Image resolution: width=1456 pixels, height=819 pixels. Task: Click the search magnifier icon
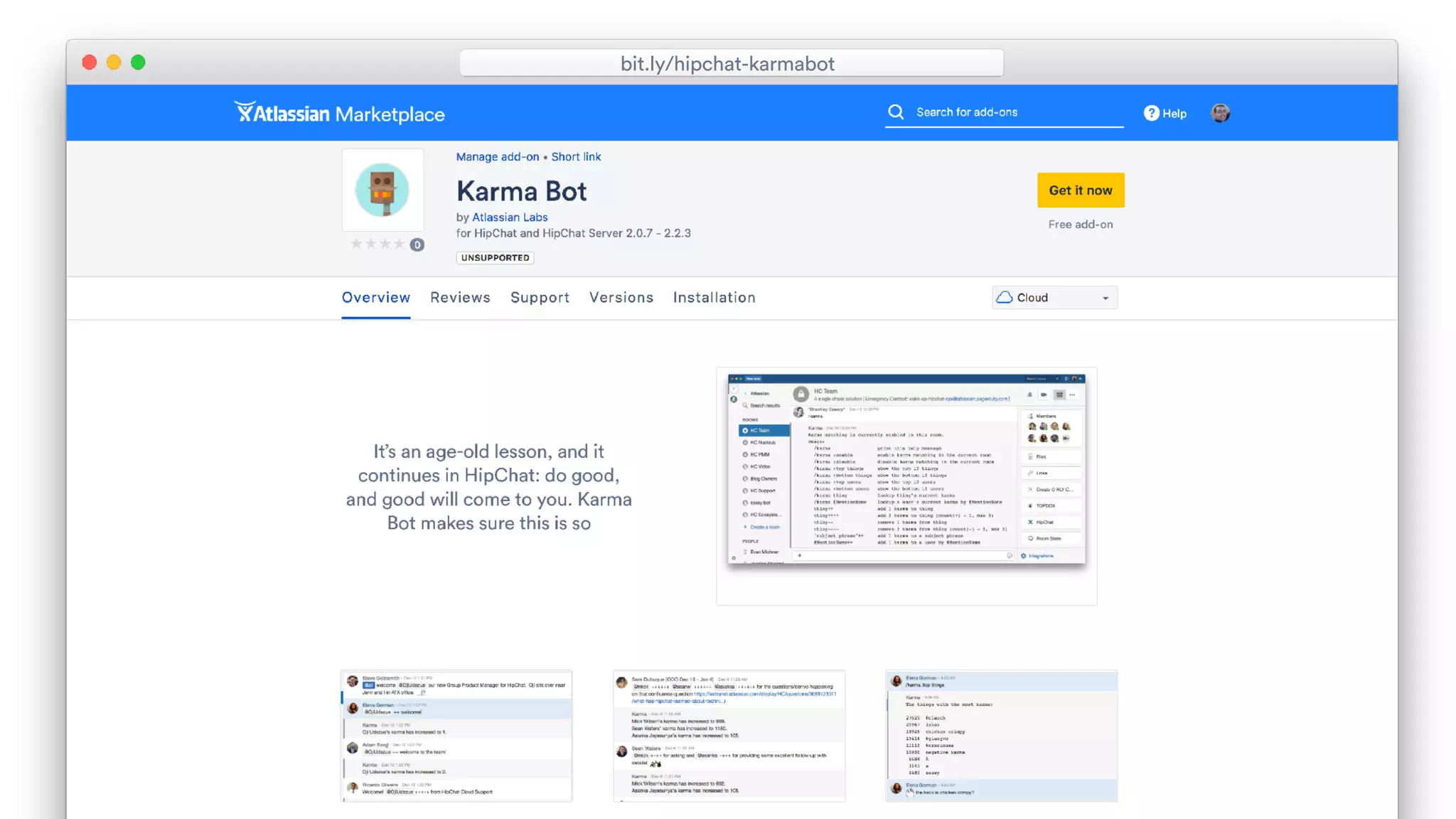click(x=896, y=112)
